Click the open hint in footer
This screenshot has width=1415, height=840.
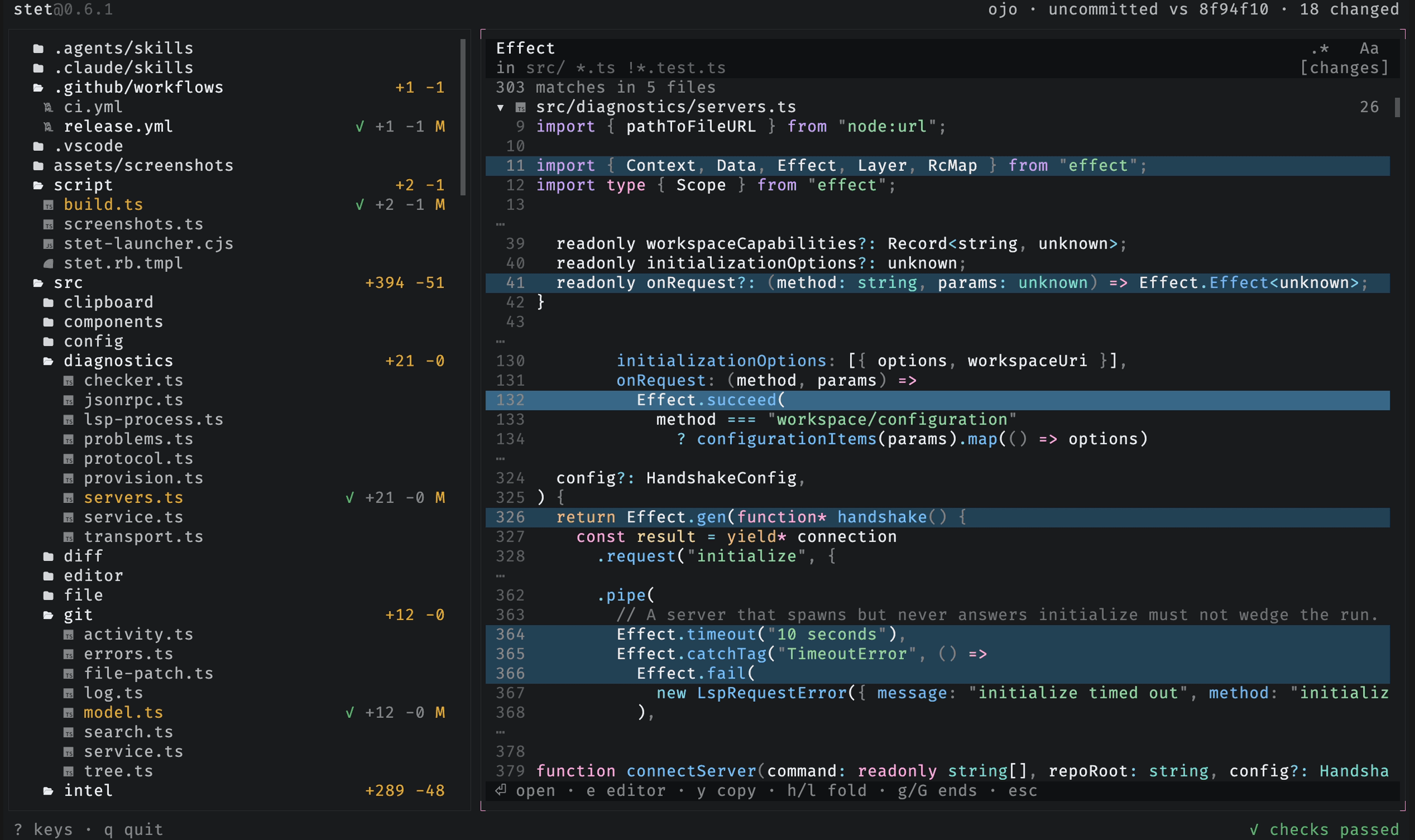point(536,791)
